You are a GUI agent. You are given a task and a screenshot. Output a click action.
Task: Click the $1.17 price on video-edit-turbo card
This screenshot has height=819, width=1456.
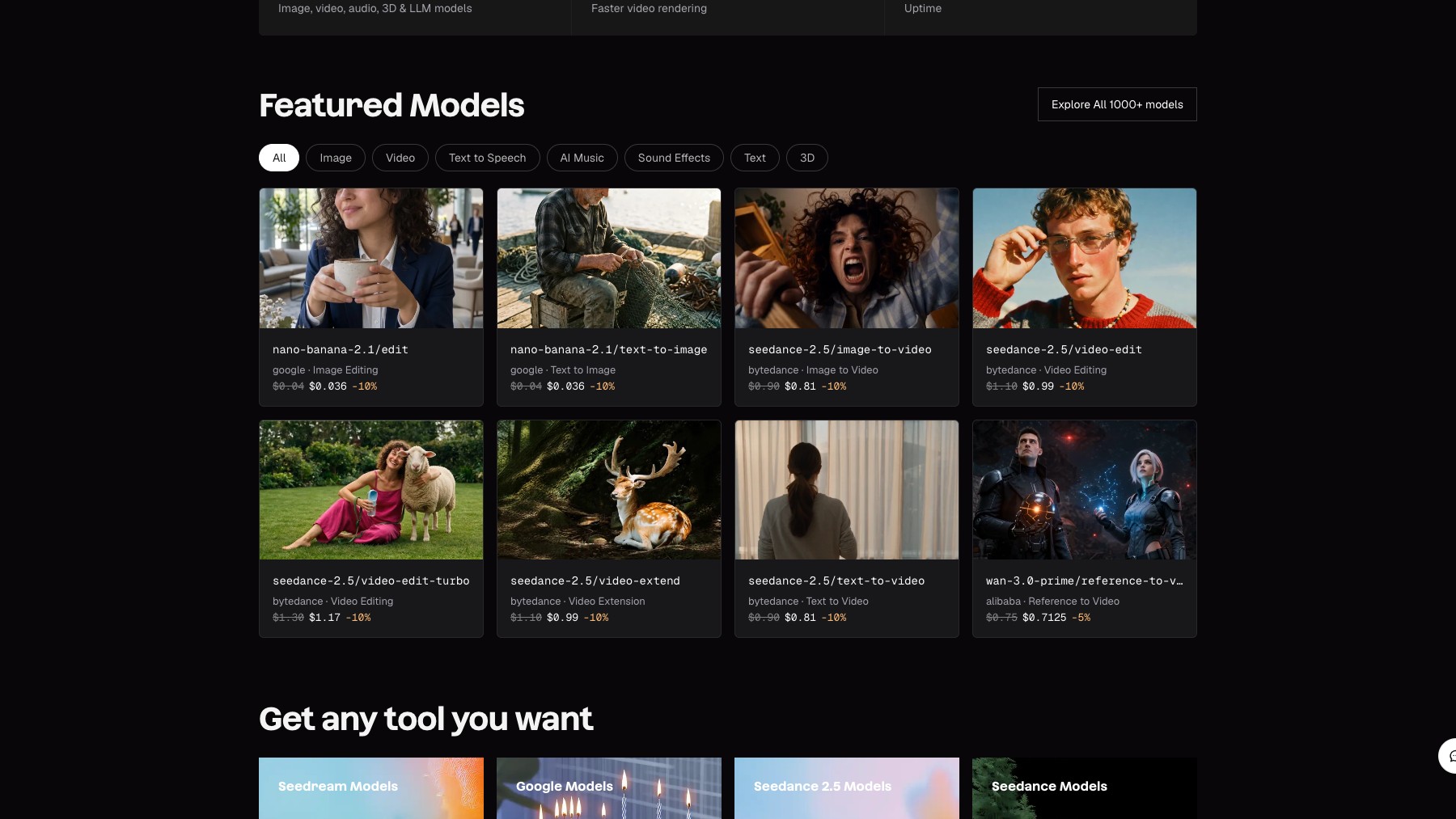pos(324,618)
